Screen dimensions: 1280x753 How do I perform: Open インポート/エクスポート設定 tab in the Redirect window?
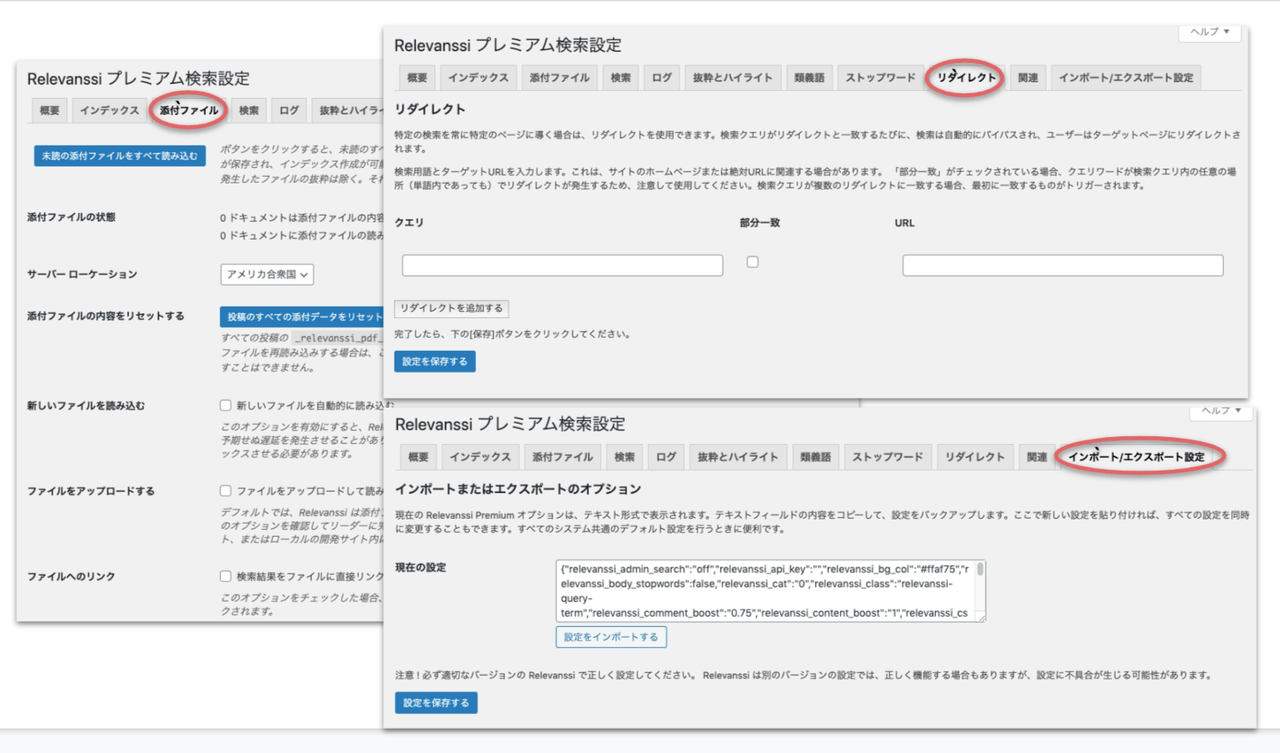tap(1126, 78)
